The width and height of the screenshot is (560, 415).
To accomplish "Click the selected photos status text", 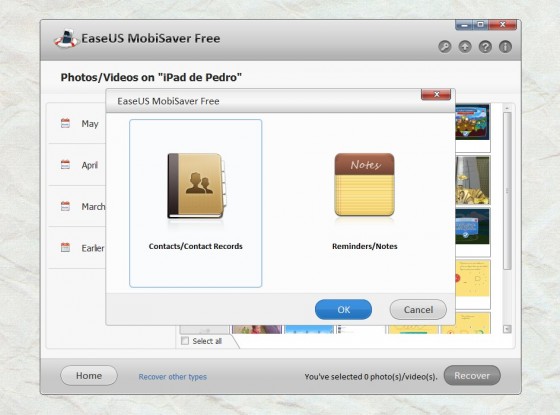I will point(371,377).
